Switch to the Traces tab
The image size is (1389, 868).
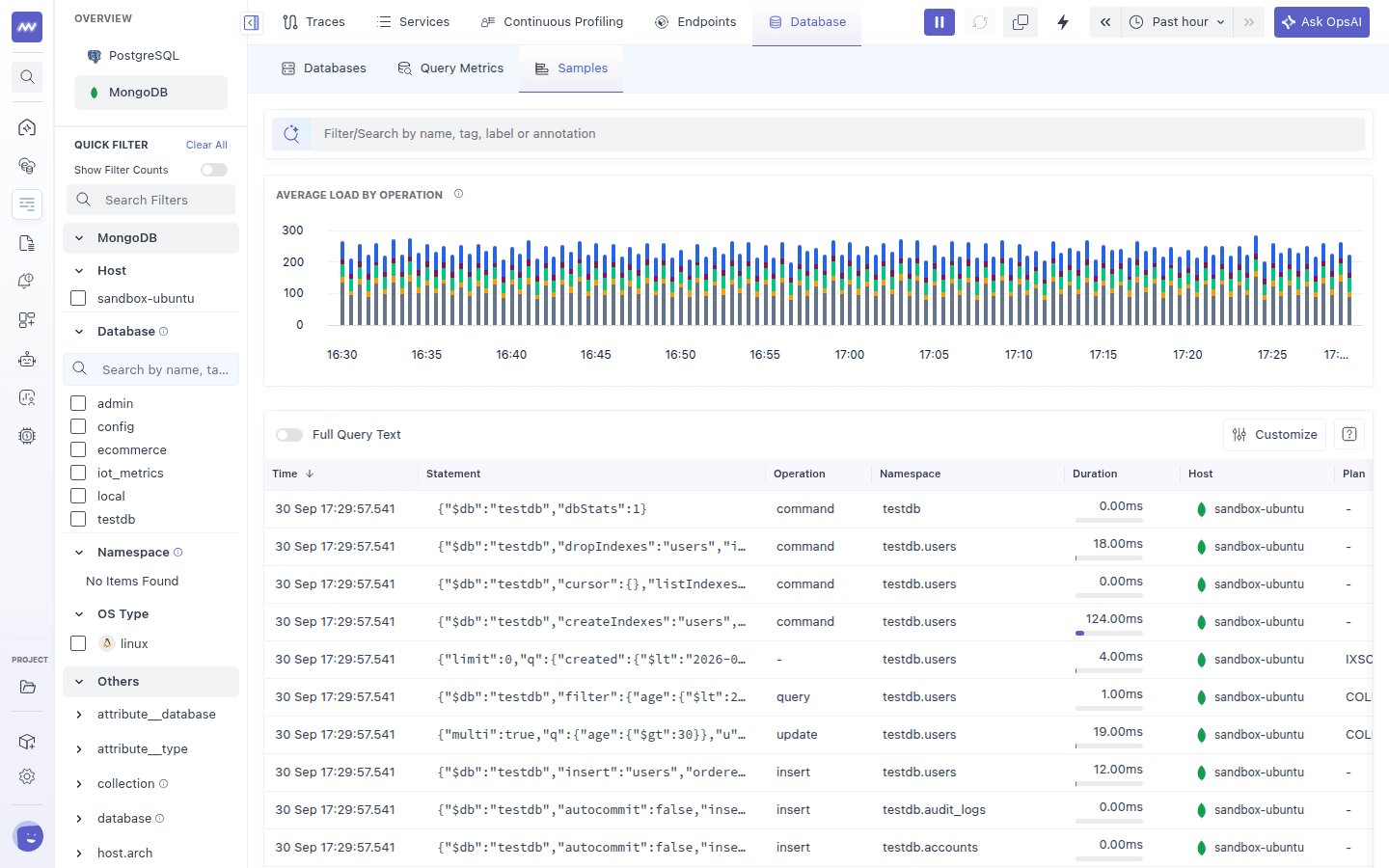click(x=313, y=22)
